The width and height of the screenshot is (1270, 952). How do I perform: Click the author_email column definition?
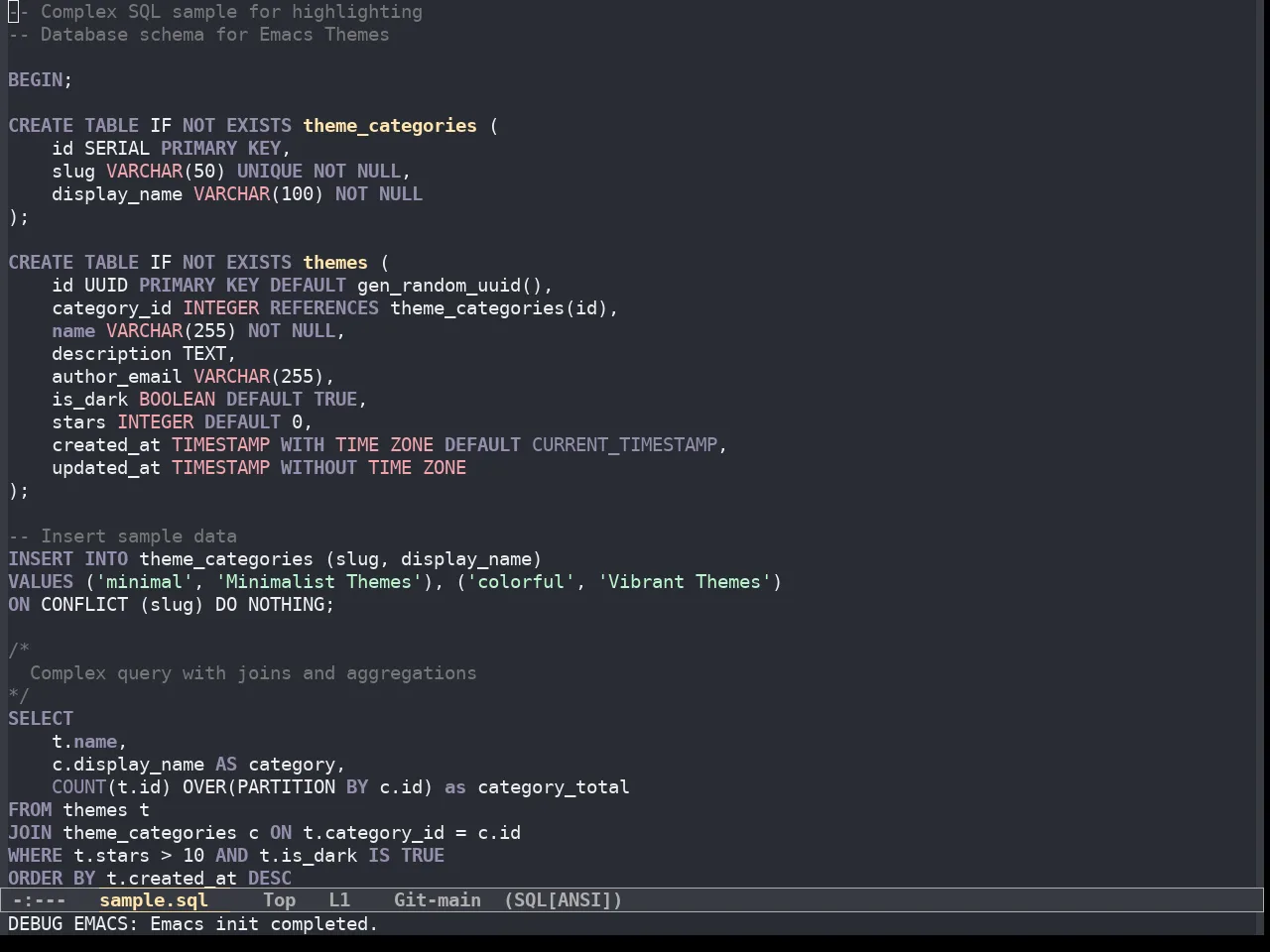point(193,377)
